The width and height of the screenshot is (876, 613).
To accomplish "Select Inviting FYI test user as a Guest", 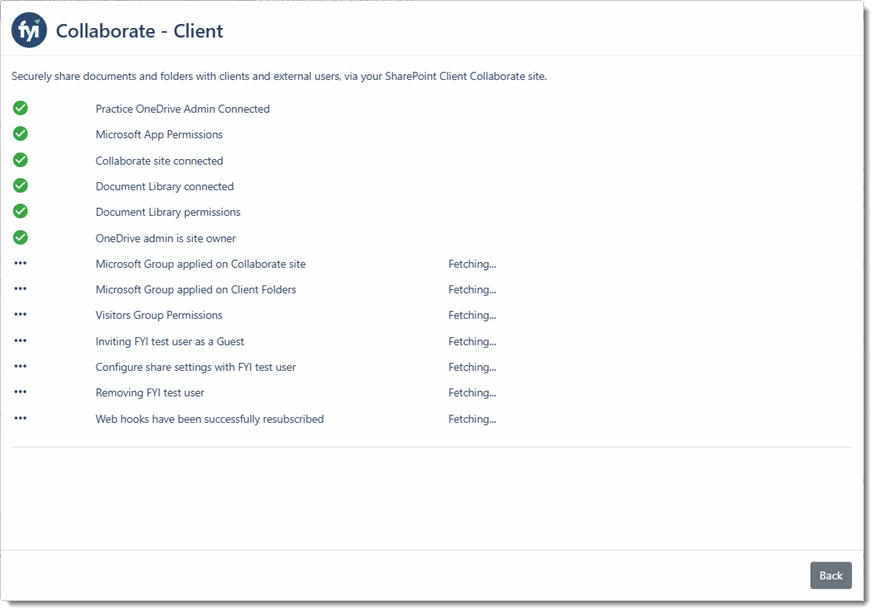I will coord(170,342).
